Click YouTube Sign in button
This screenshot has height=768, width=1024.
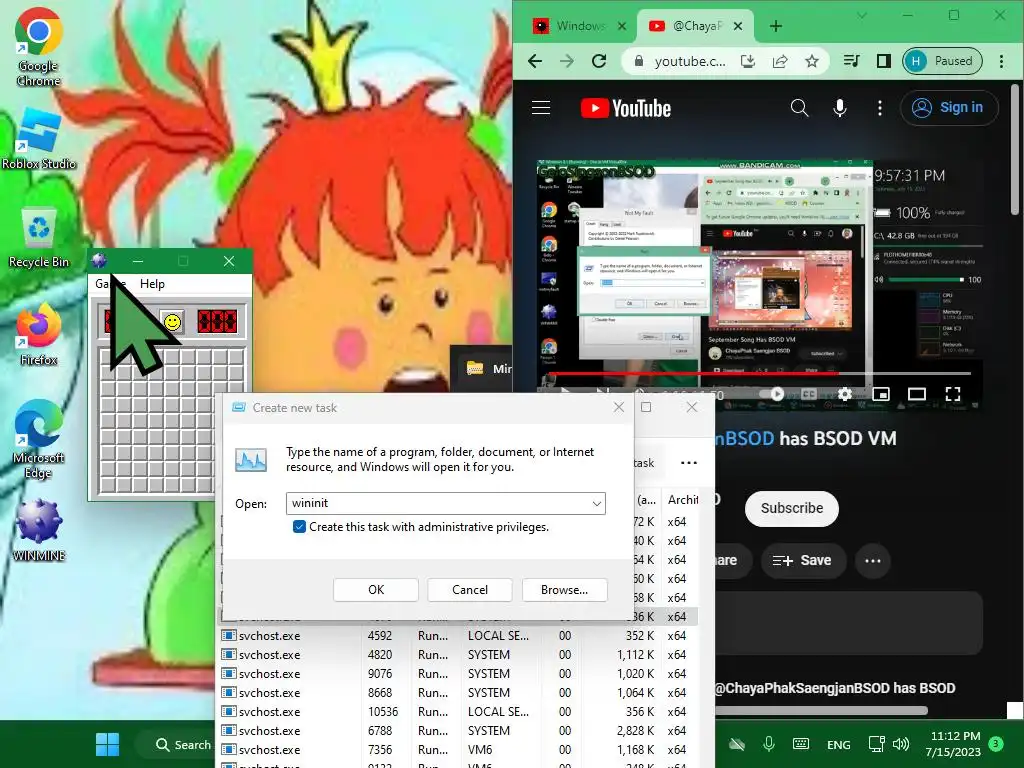950,108
